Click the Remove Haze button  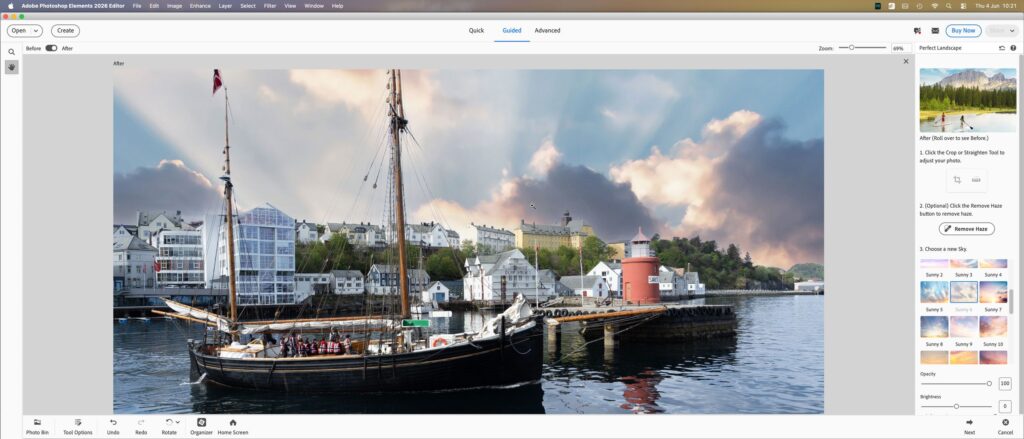pyautogui.click(x=967, y=229)
